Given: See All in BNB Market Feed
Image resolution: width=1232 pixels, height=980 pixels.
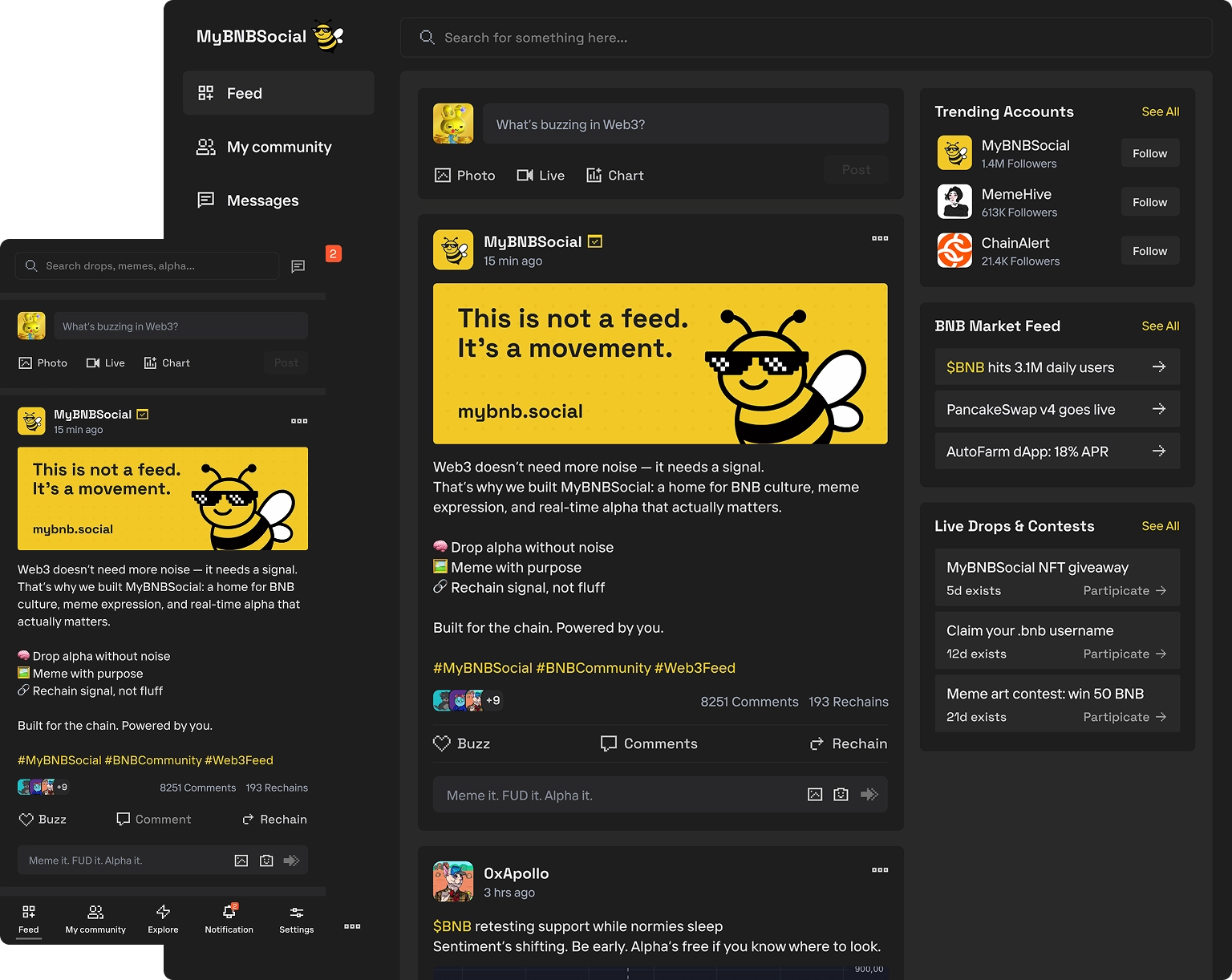Looking at the screenshot, I should pos(1161,326).
